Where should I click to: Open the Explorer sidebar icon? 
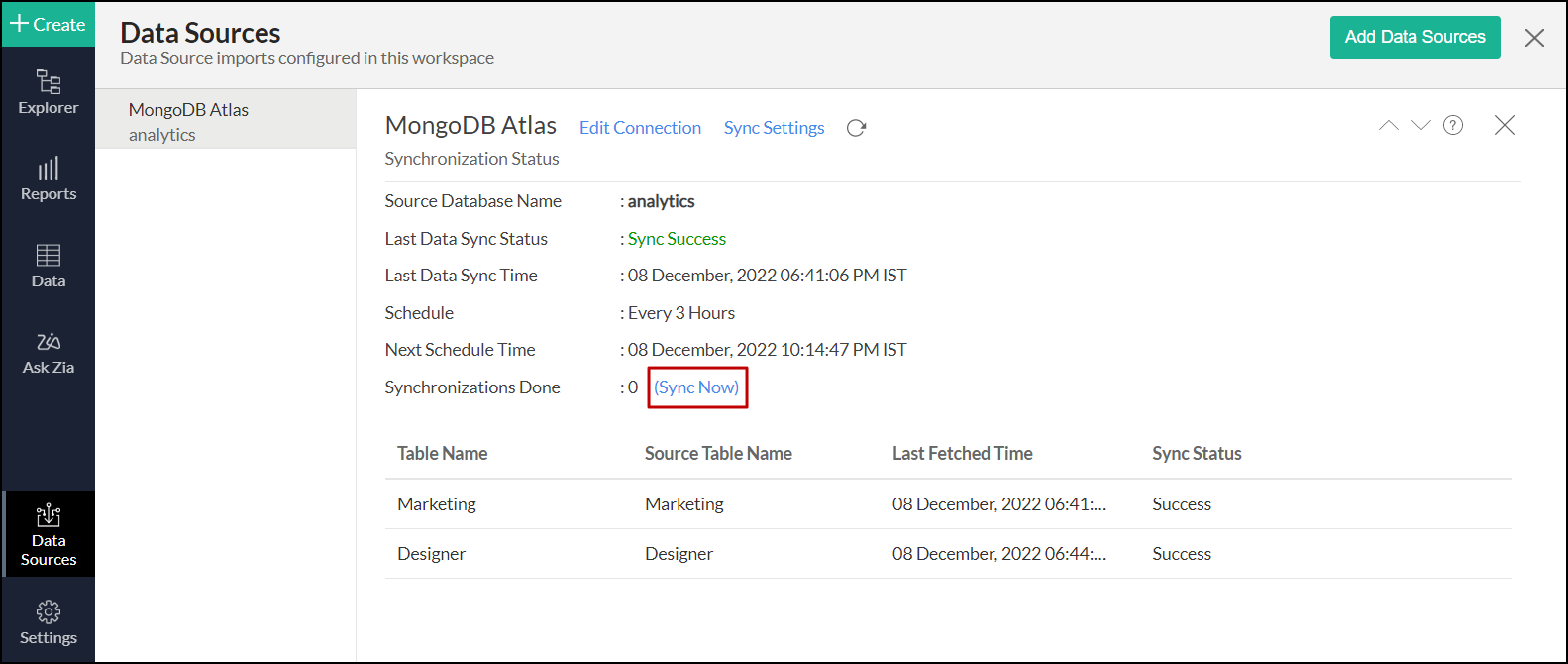pyautogui.click(x=48, y=91)
